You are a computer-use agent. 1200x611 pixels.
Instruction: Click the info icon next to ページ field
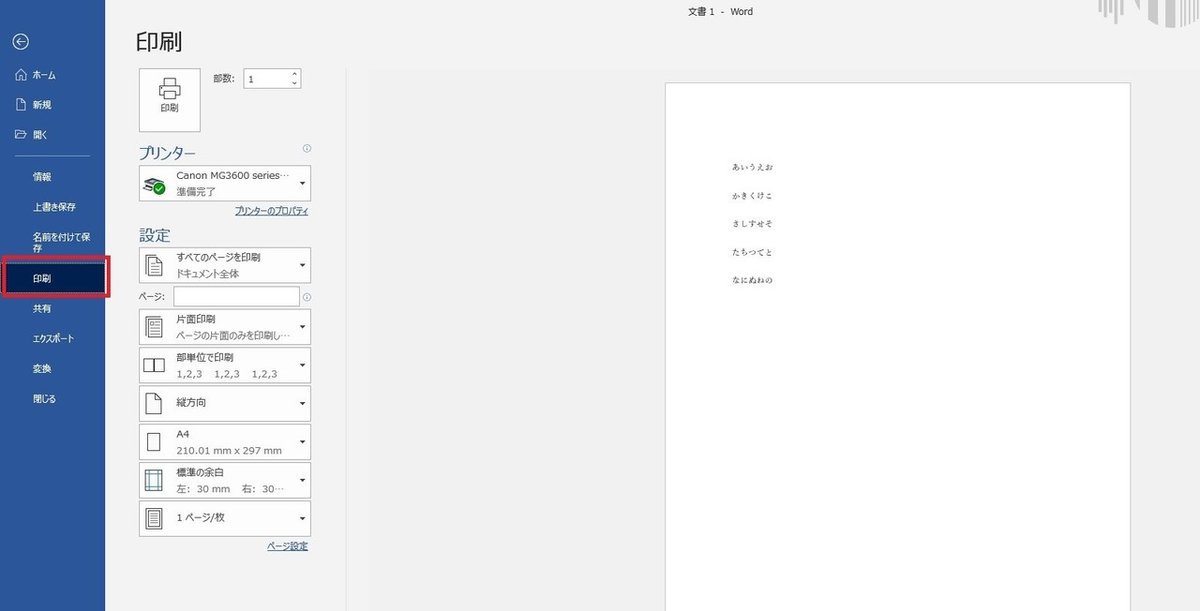point(306,297)
